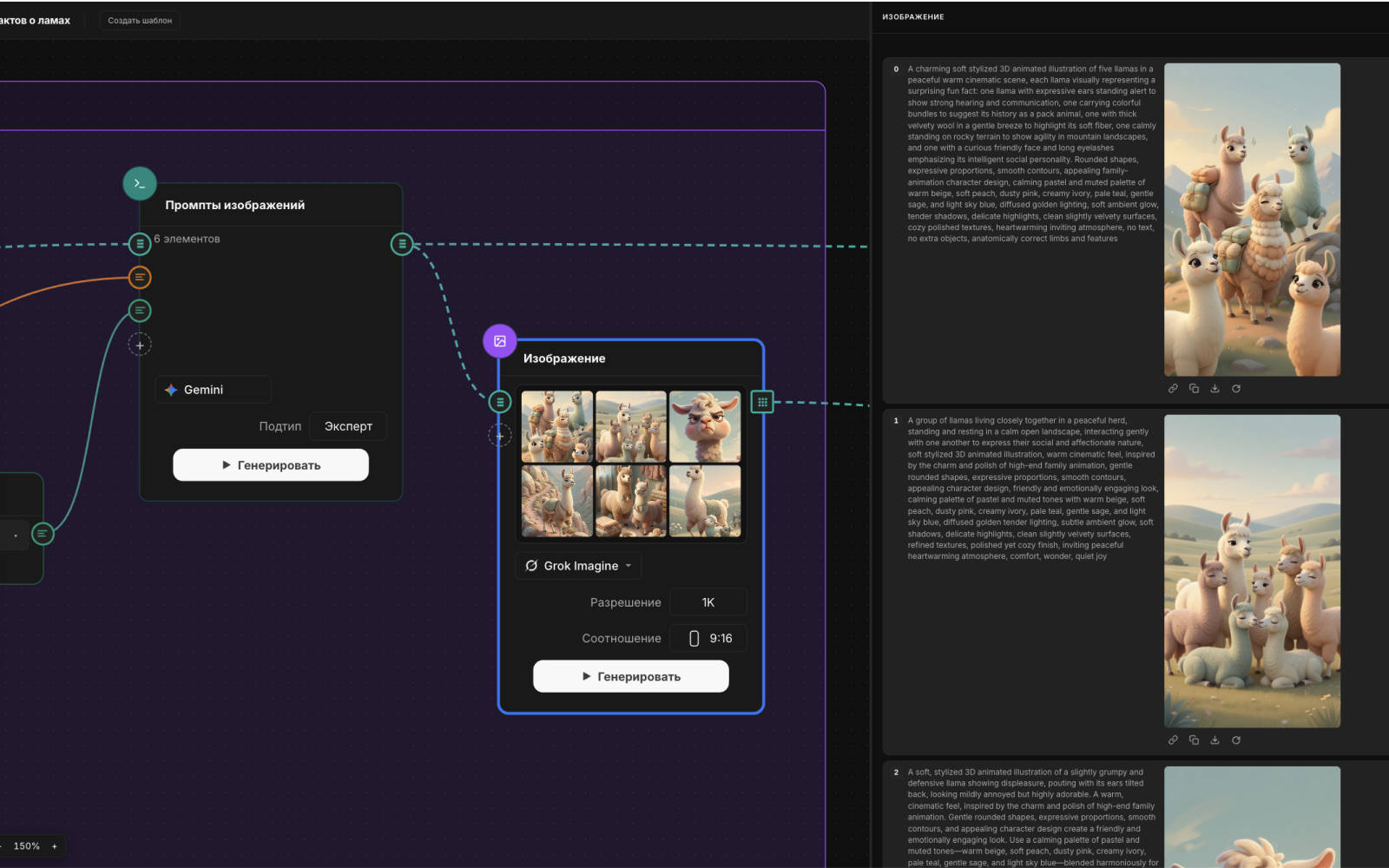Click output port of the partially hidden bottom-left node

click(43, 534)
